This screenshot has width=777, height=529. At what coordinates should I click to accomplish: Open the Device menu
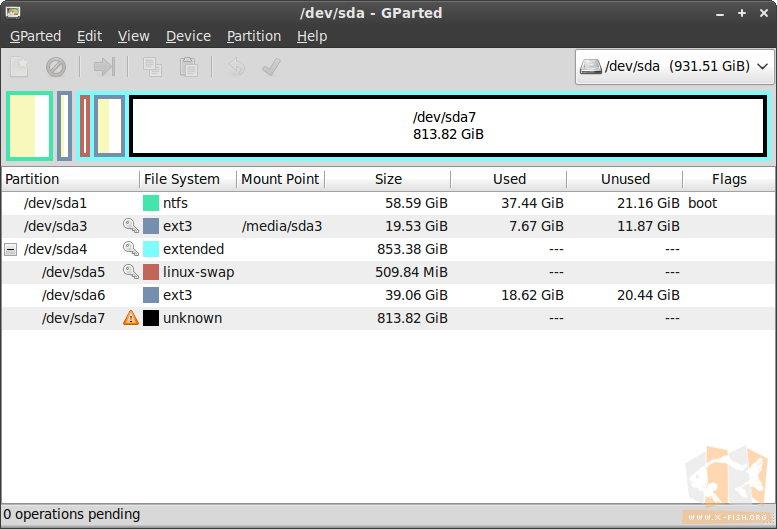point(188,36)
